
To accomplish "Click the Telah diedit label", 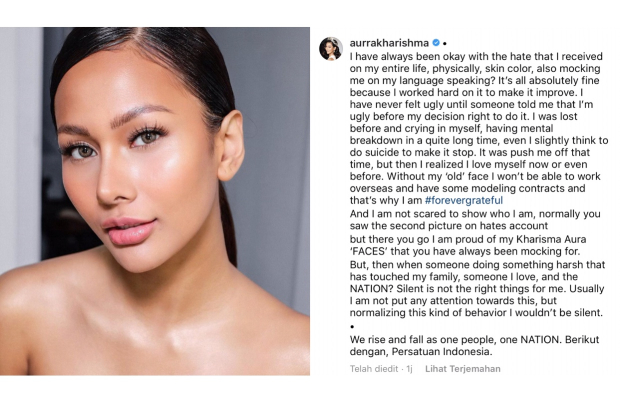I will tap(374, 369).
